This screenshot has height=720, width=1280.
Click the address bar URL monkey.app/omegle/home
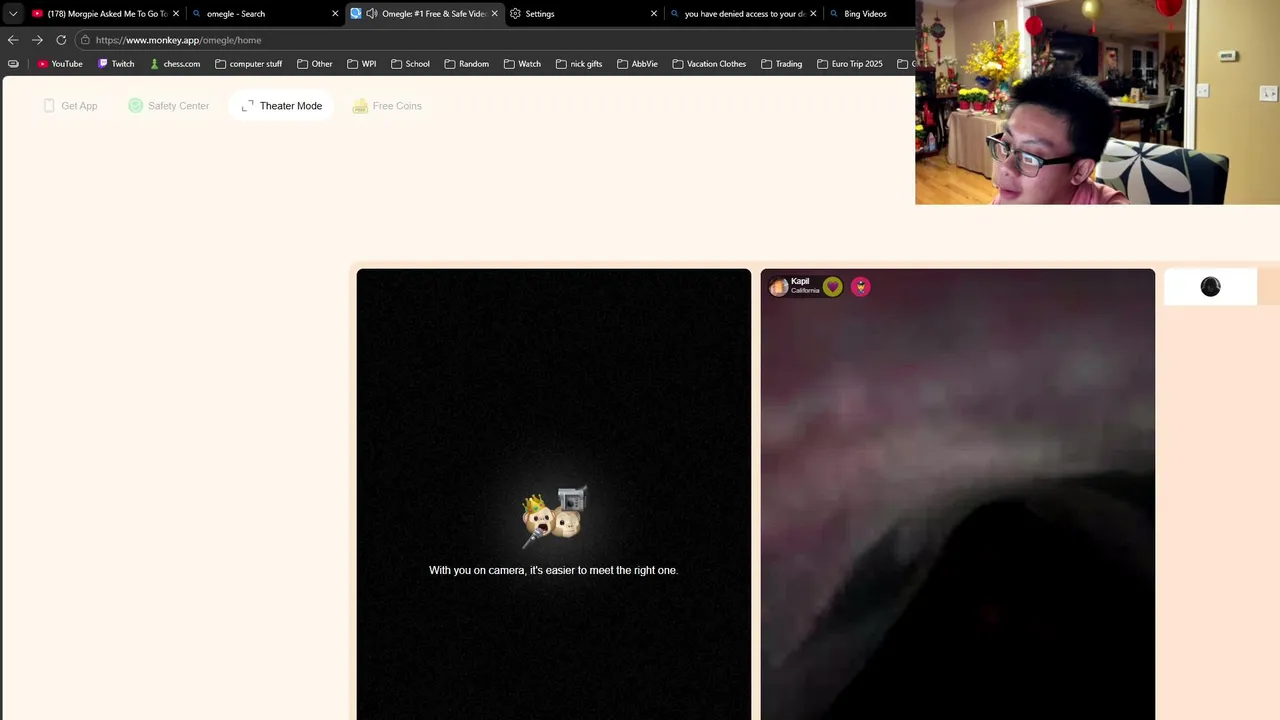coord(178,40)
